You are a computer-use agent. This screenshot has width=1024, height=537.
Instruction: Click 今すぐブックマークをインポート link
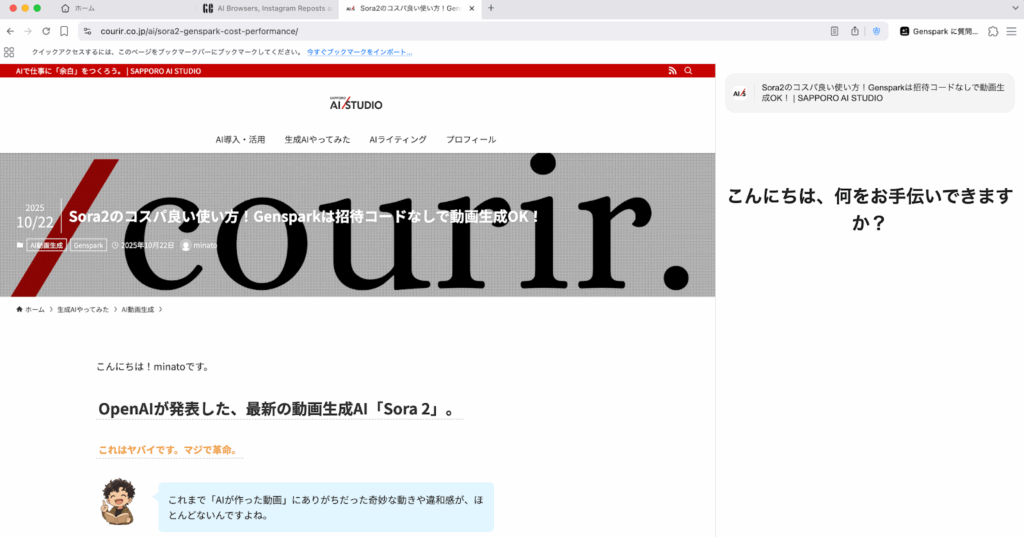click(359, 51)
